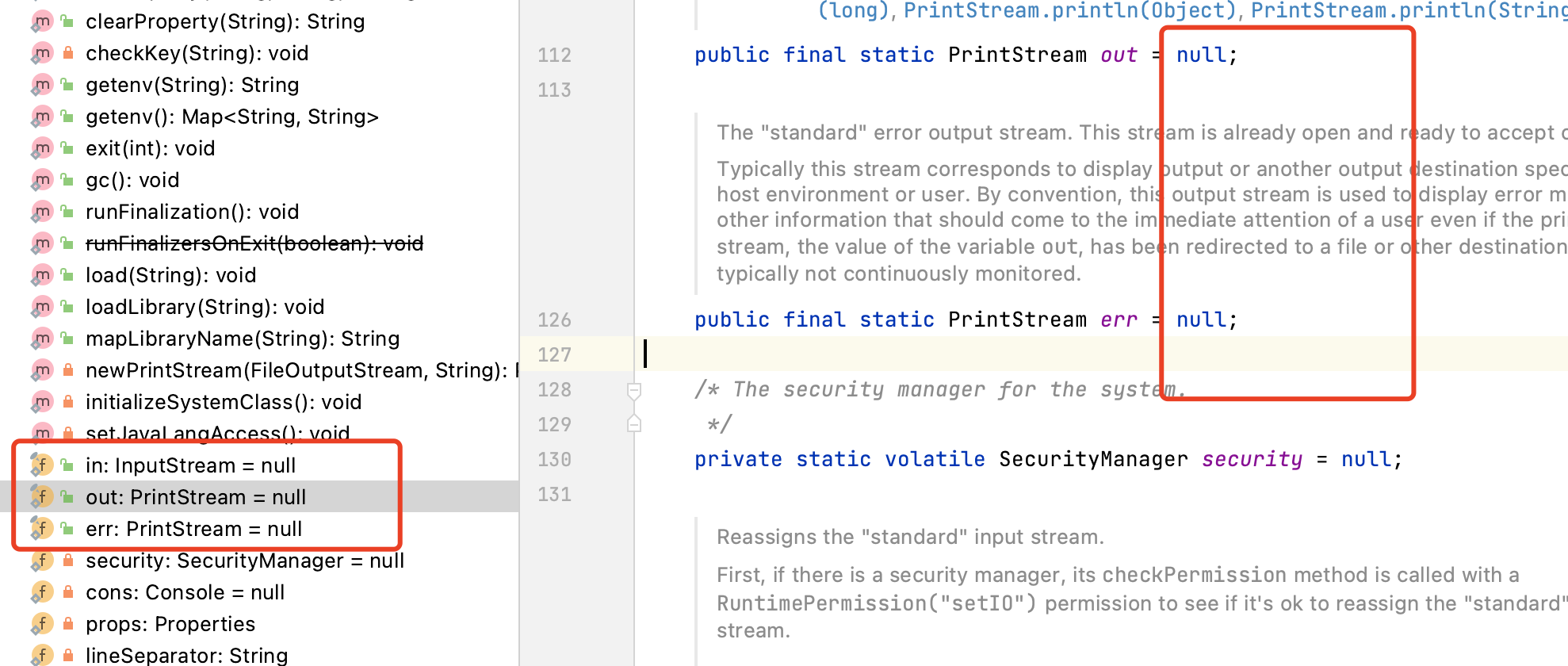Click the field icon next to cons: Console

point(42,592)
